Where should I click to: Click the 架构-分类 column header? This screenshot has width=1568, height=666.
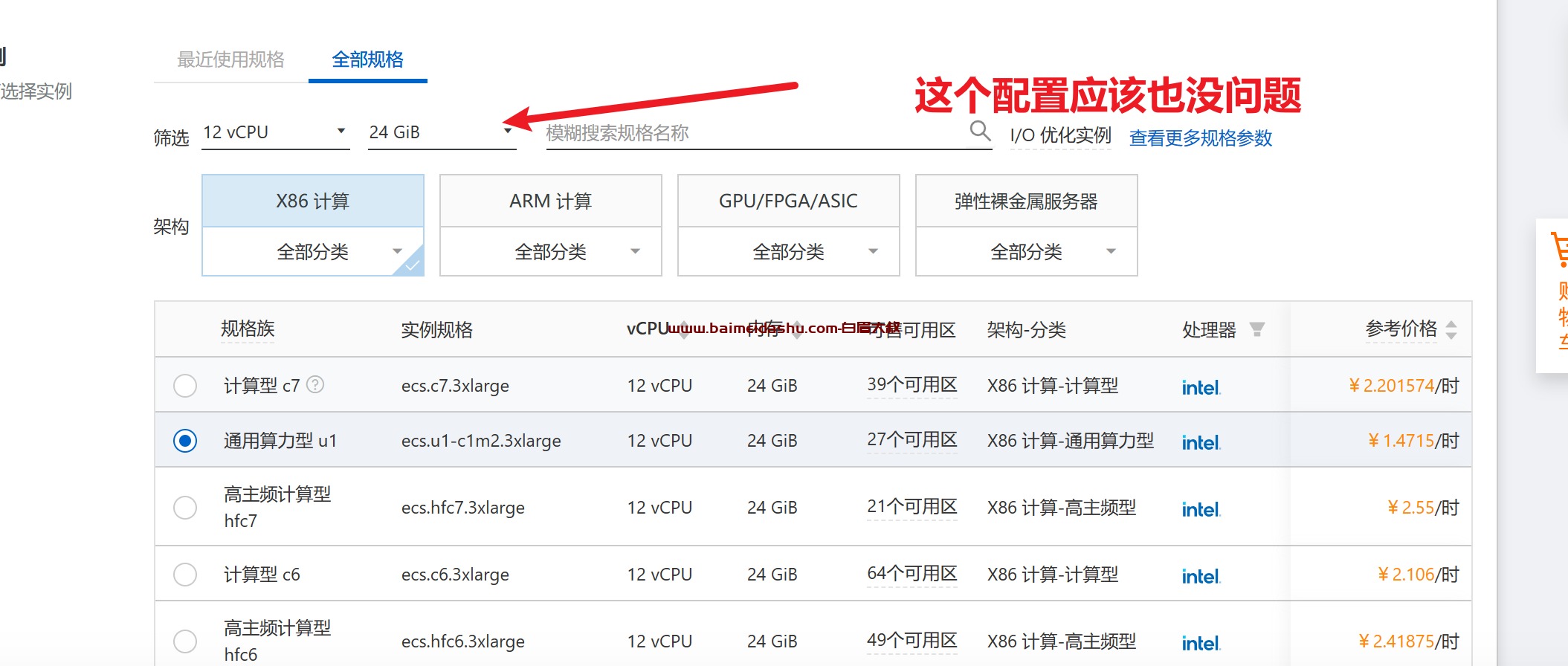click(1027, 329)
